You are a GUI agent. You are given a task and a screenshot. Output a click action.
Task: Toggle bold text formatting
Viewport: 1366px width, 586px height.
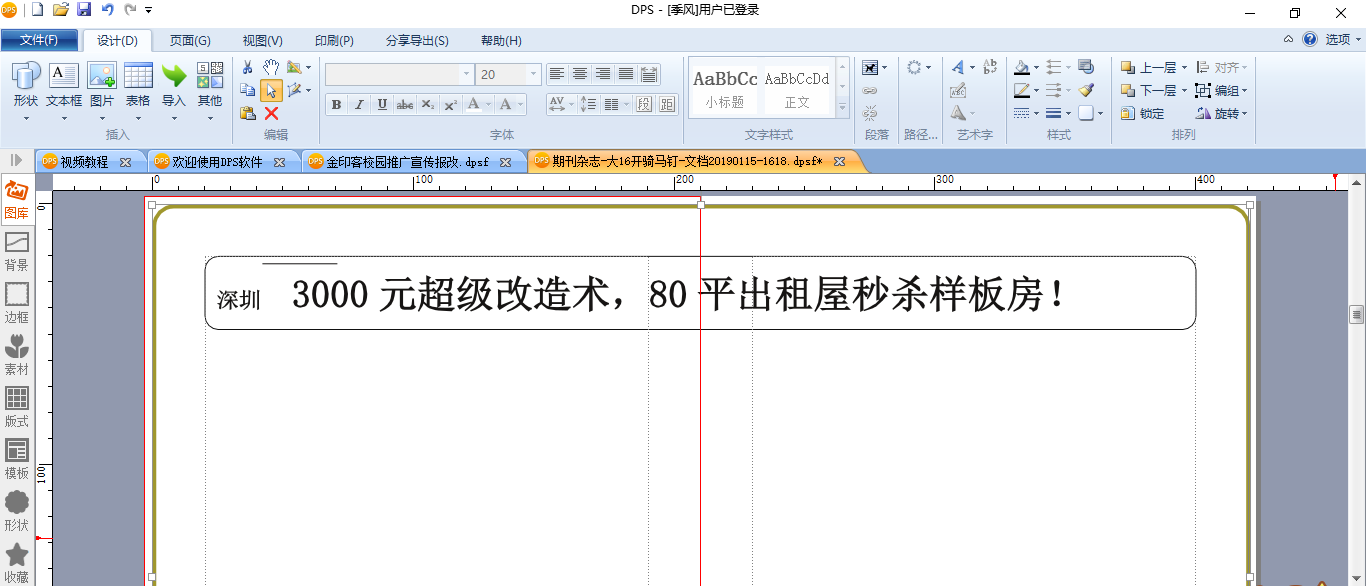[x=336, y=104]
